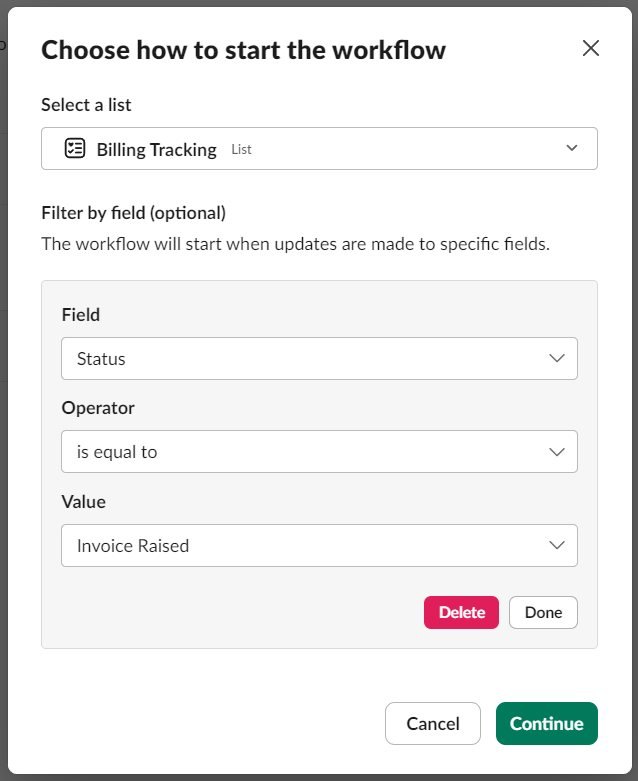Click the chevron on the list selector
The image size is (638, 781).
(572, 148)
